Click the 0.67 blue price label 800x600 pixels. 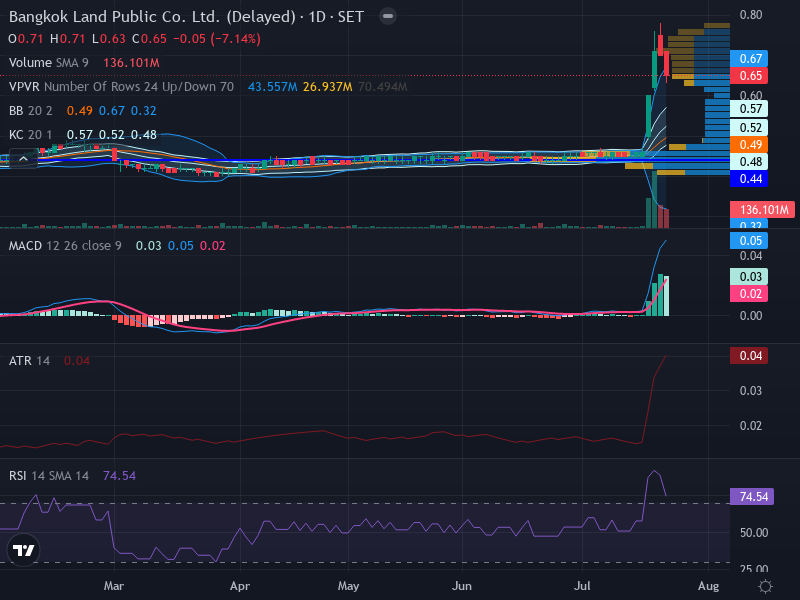point(749,59)
